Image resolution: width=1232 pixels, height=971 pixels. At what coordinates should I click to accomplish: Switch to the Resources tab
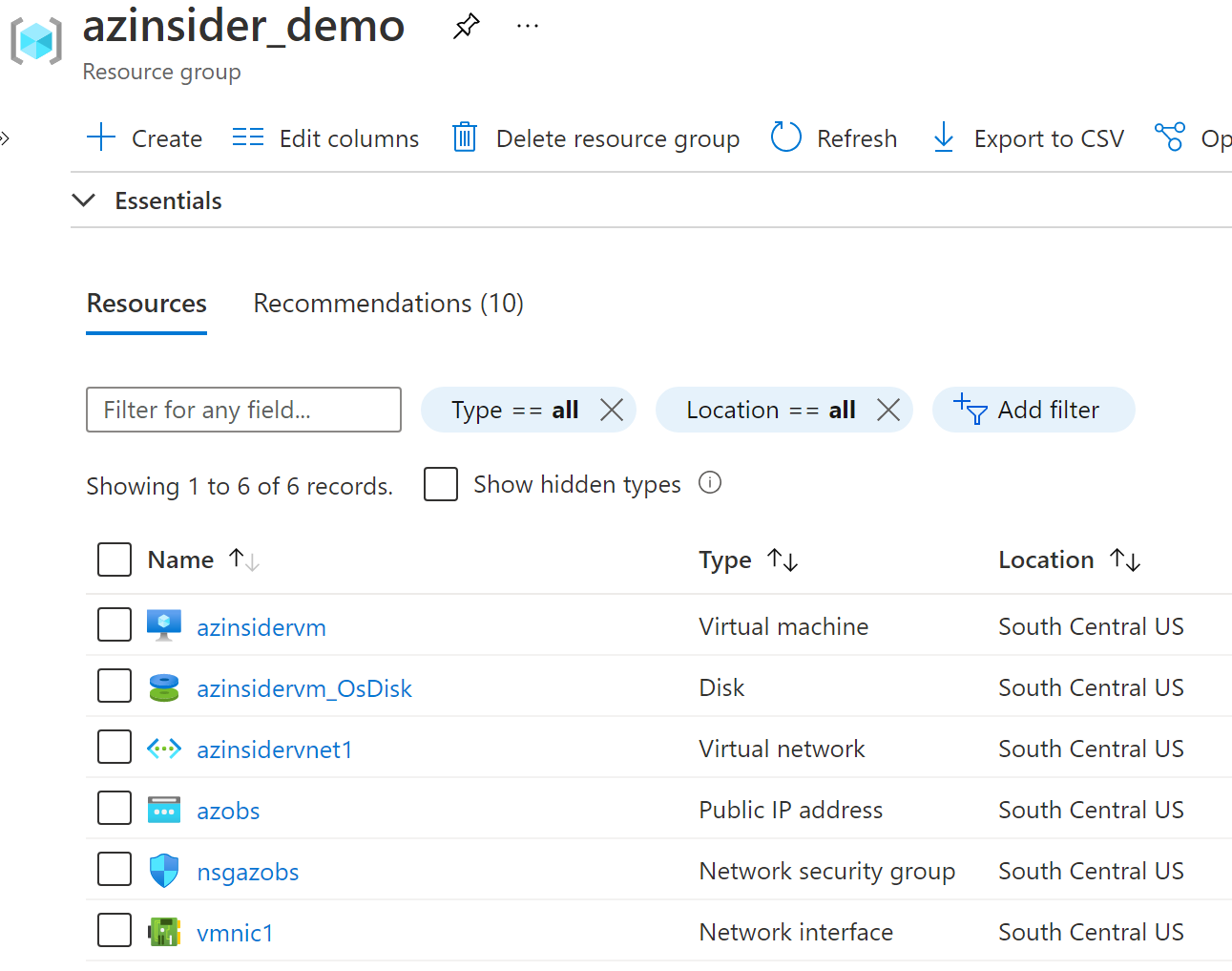[x=147, y=303]
